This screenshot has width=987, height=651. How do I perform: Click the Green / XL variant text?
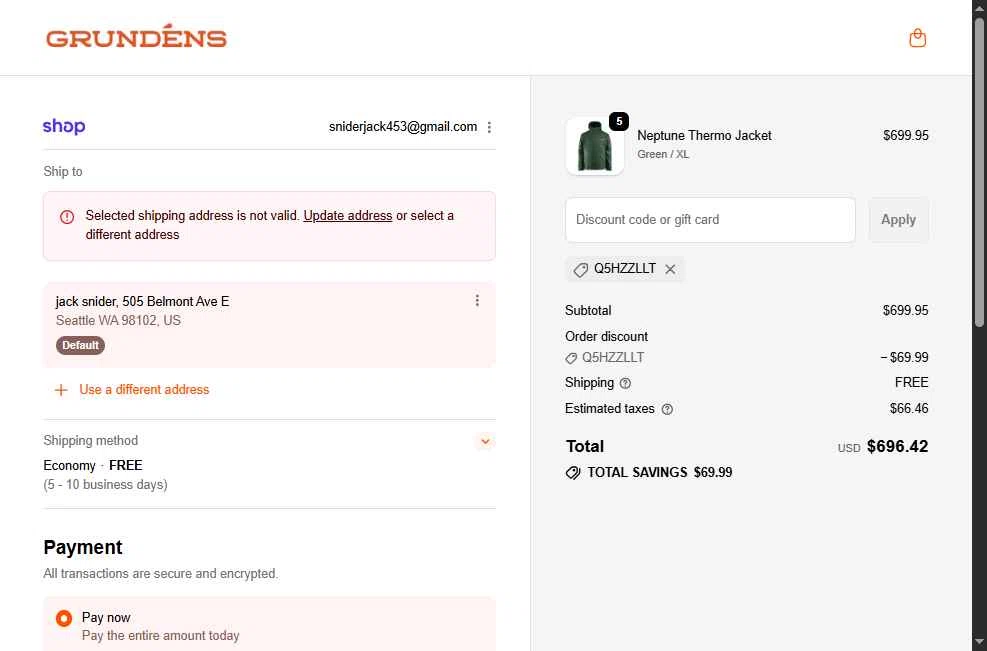[663, 154]
